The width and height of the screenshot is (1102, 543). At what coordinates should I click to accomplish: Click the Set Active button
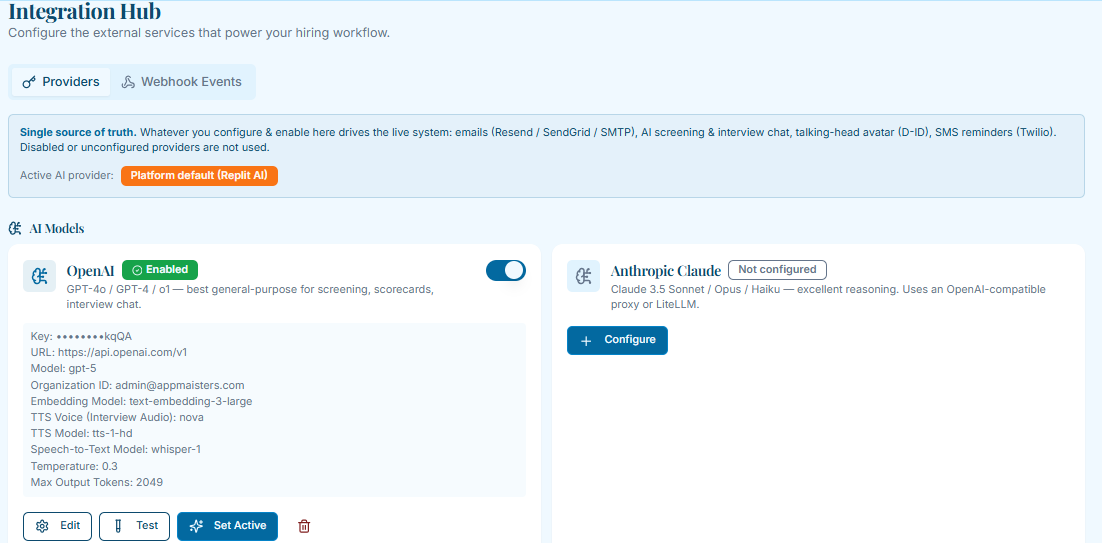click(x=228, y=526)
